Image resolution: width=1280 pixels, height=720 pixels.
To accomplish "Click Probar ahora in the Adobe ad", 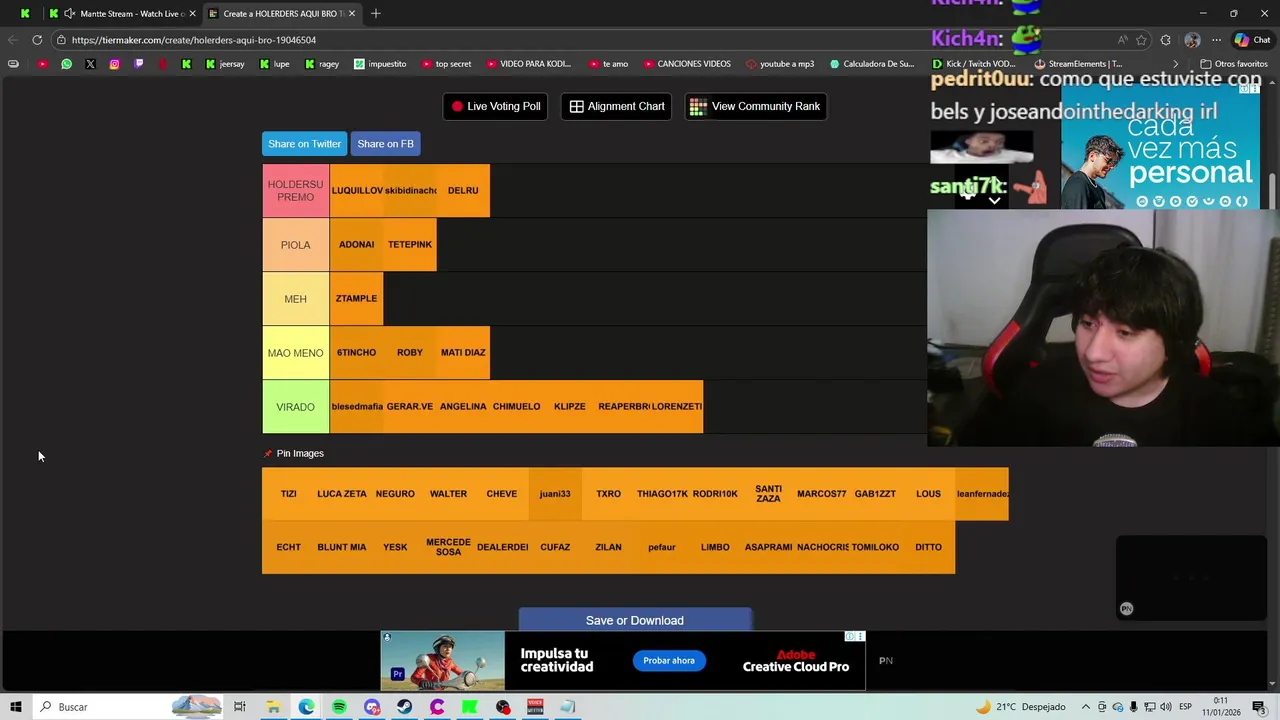I will [669, 660].
